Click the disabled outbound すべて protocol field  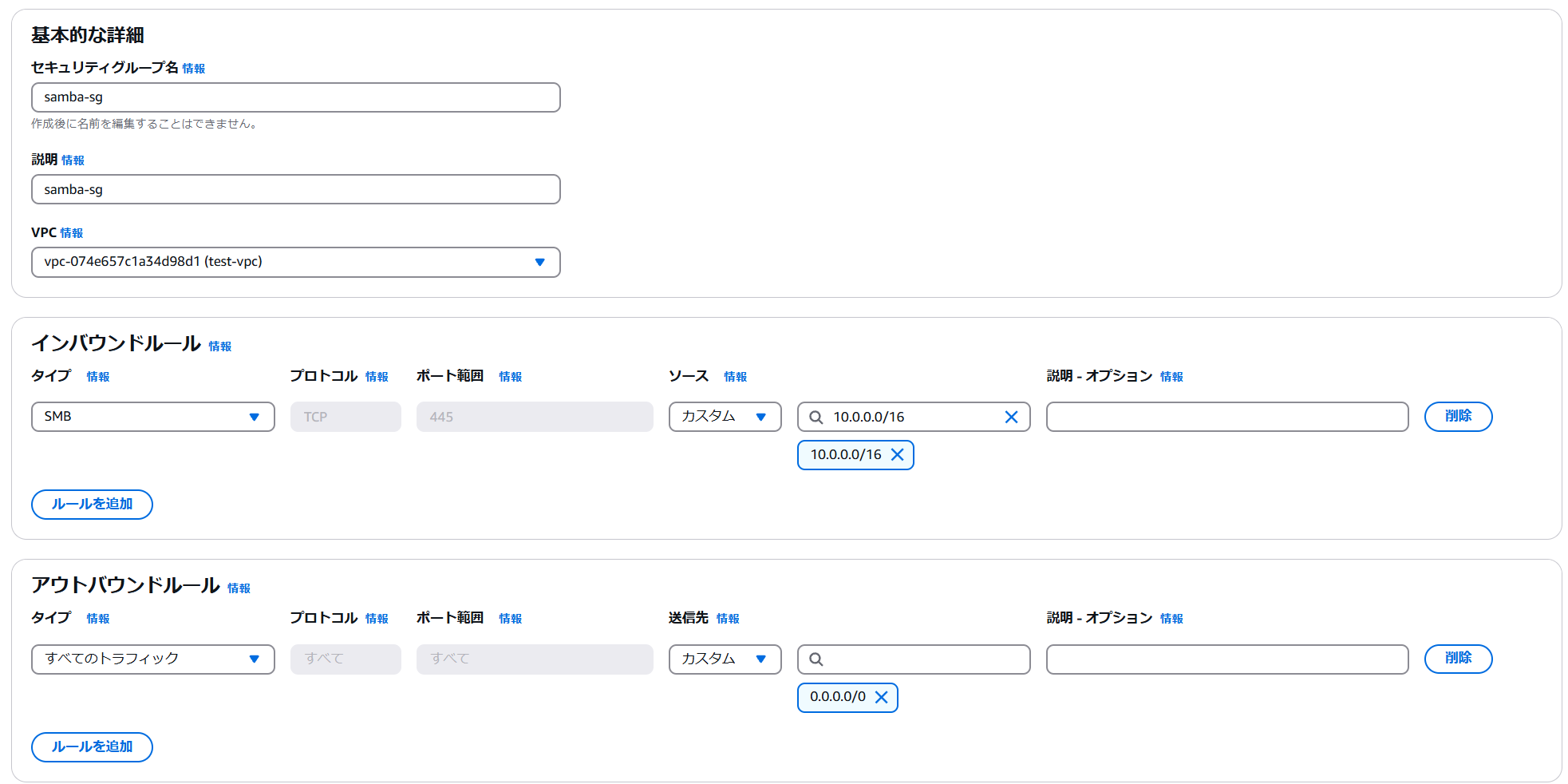click(x=346, y=659)
